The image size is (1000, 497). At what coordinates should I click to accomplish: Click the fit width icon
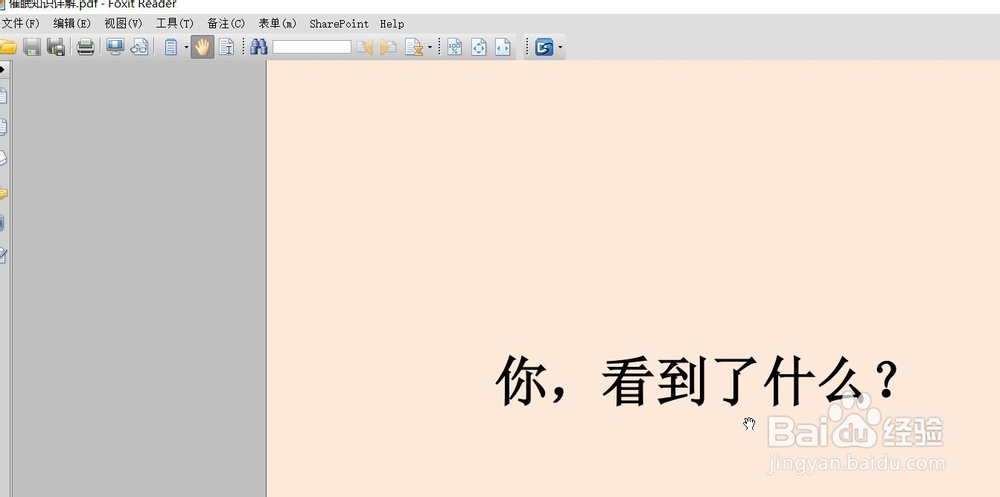click(503, 47)
